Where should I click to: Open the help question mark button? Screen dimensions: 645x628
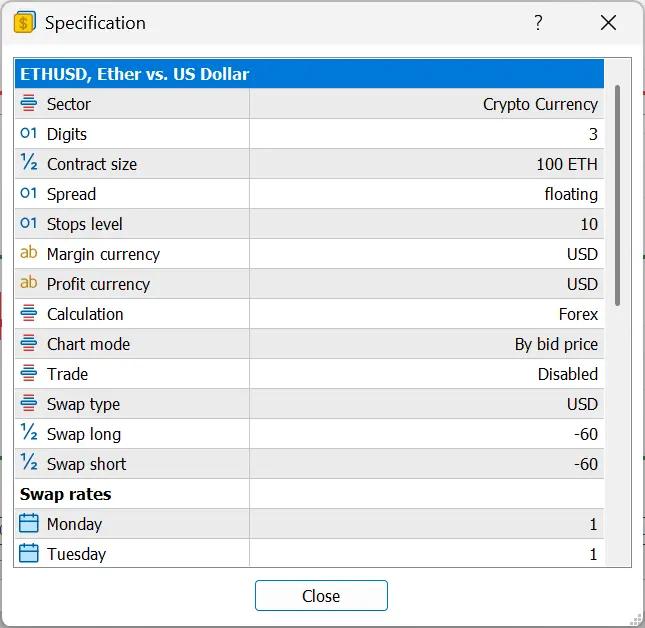point(538,23)
